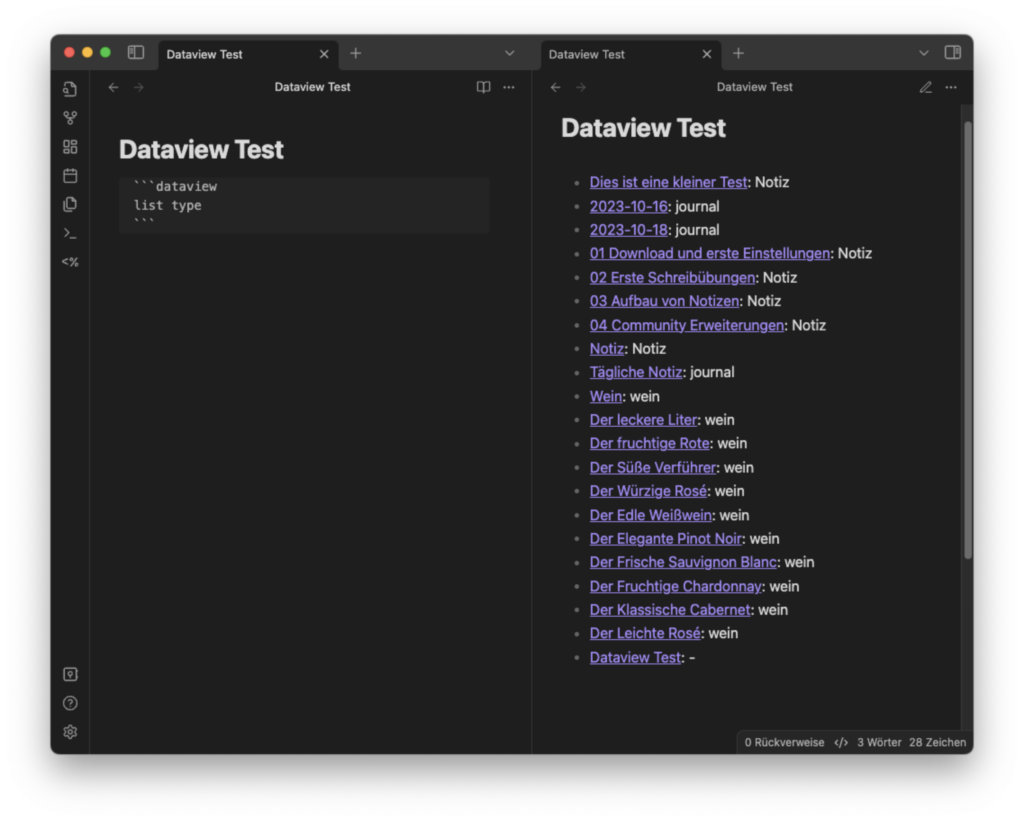Click the Templater <% icon
Viewport: 1024px width, 821px height.
coord(70,262)
